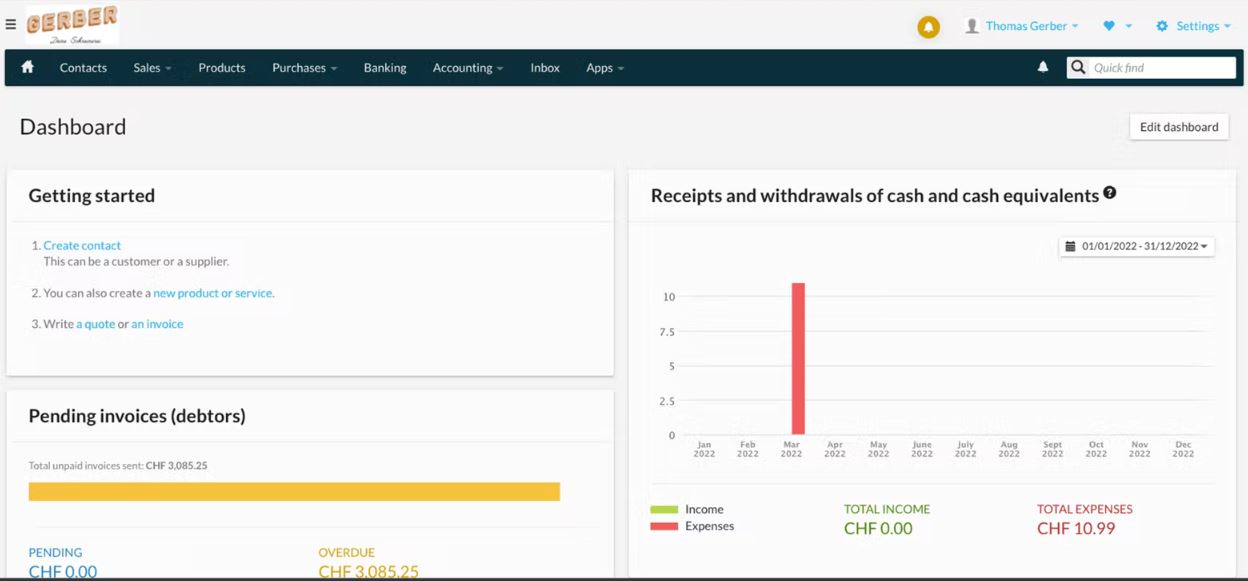Click the yellow overdue invoices bar
1248x581 pixels.
pos(294,490)
